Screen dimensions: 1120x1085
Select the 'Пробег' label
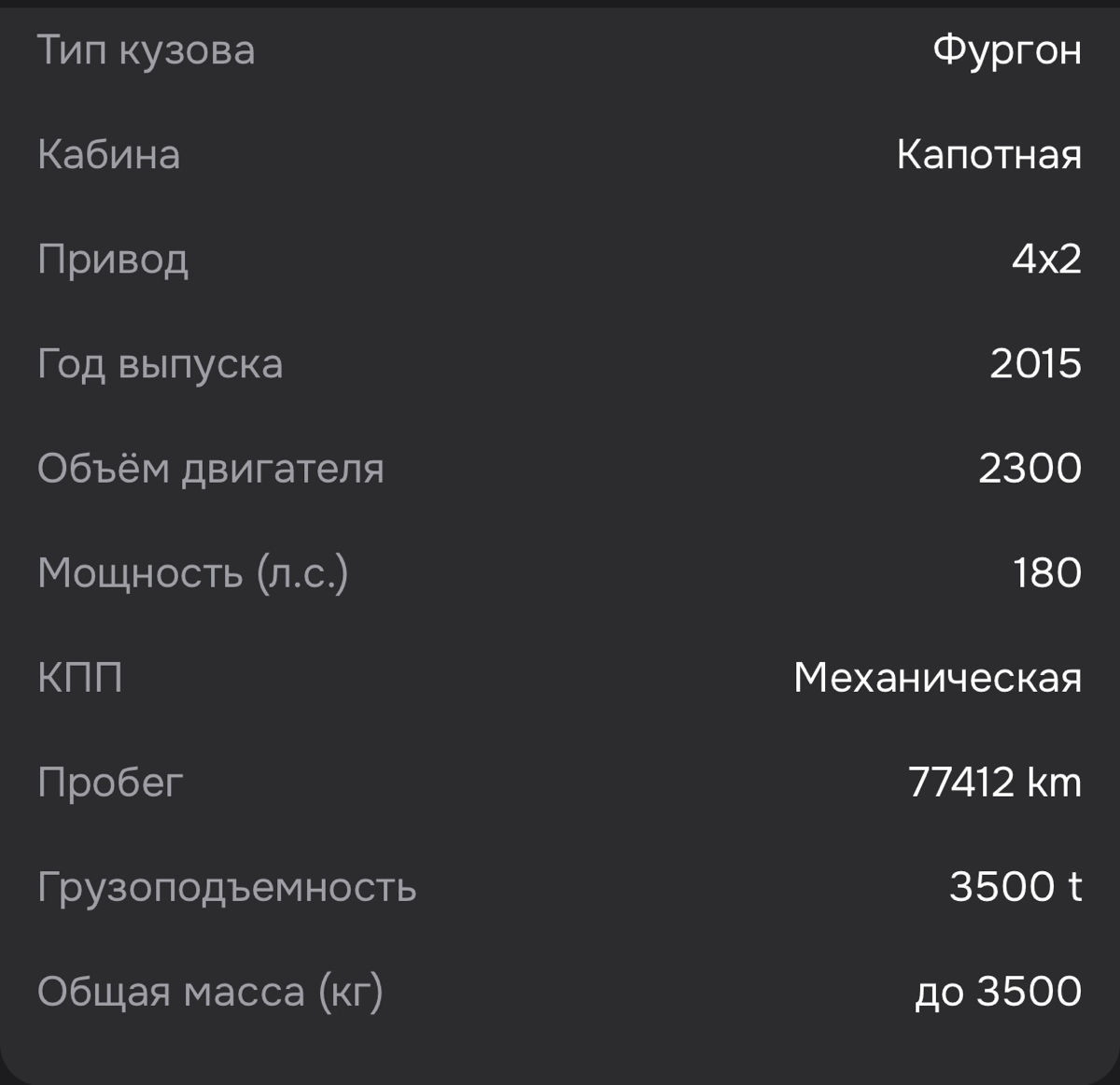pyautogui.click(x=110, y=782)
